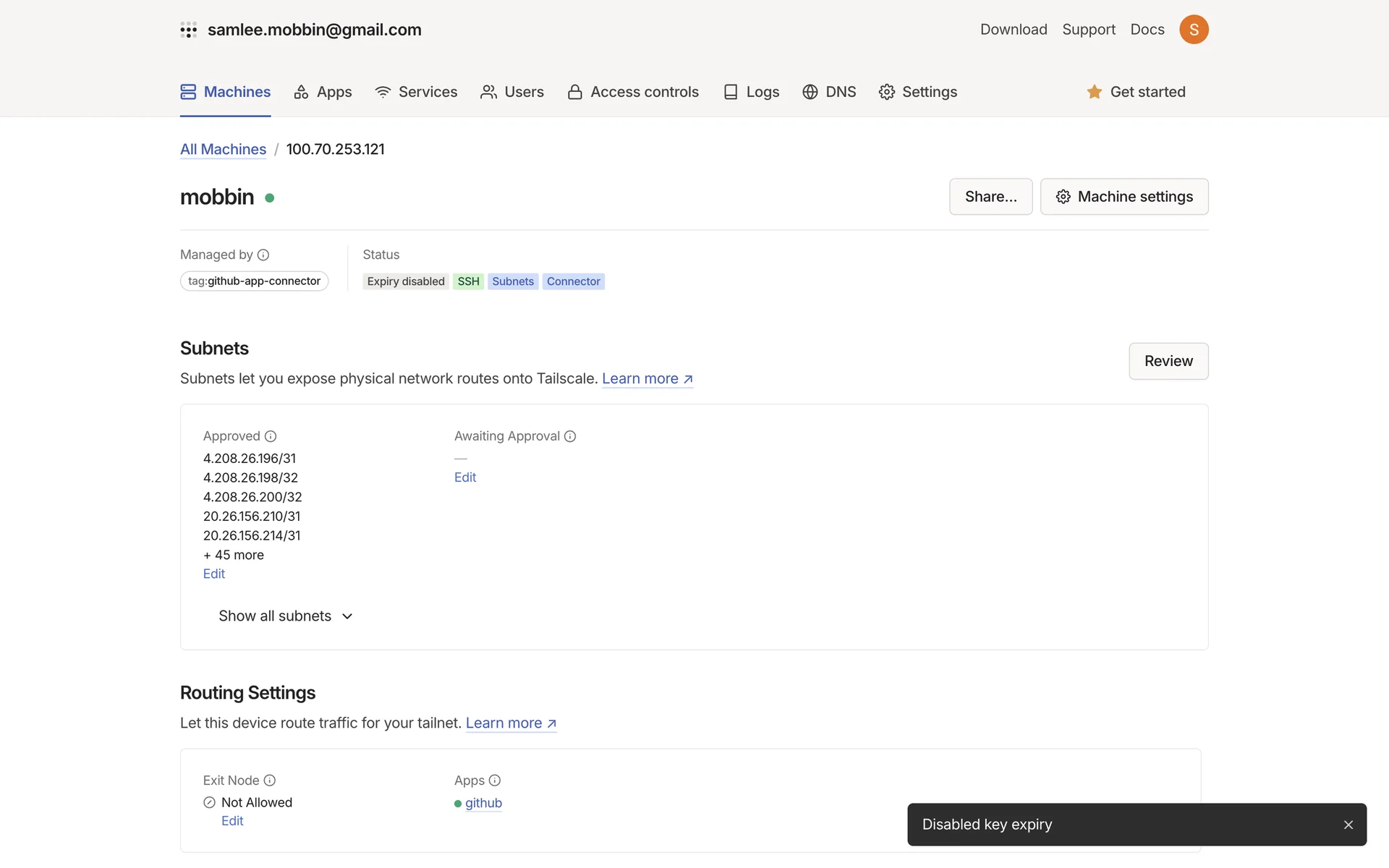Open the github app link
1389x868 pixels.
[x=483, y=803]
